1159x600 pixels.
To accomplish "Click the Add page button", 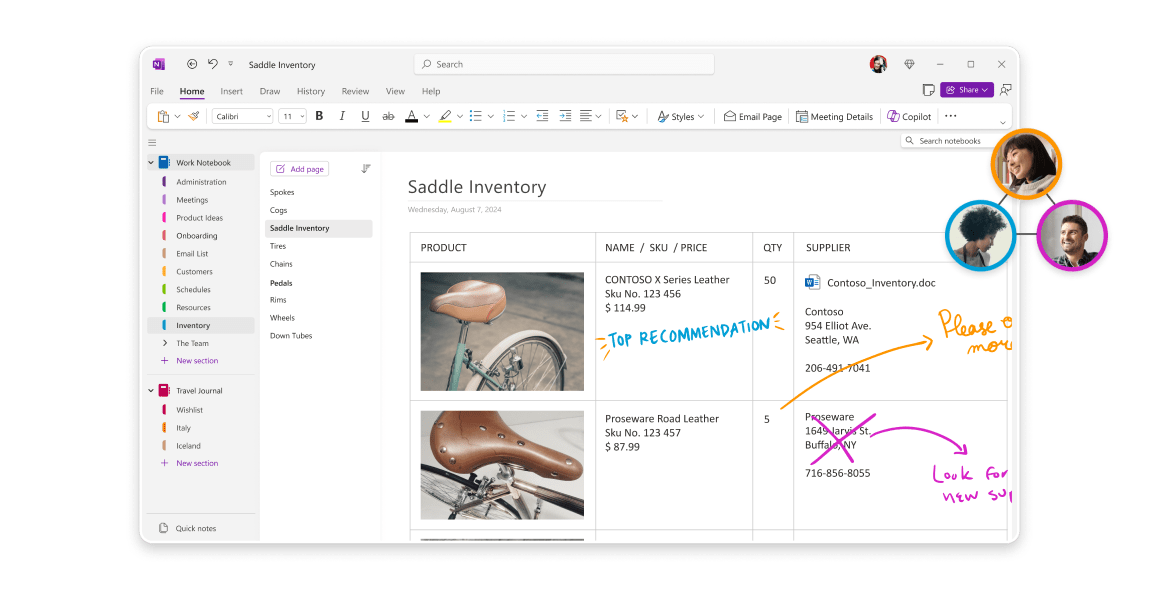I will point(299,168).
